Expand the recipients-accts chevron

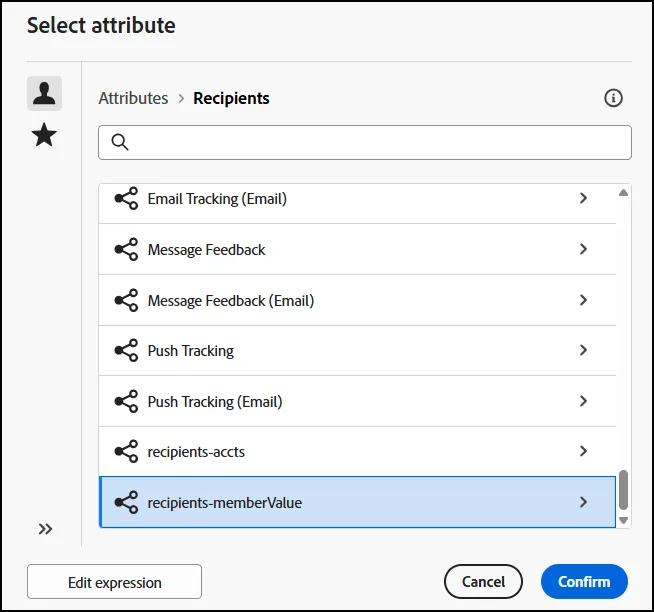pyautogui.click(x=584, y=451)
